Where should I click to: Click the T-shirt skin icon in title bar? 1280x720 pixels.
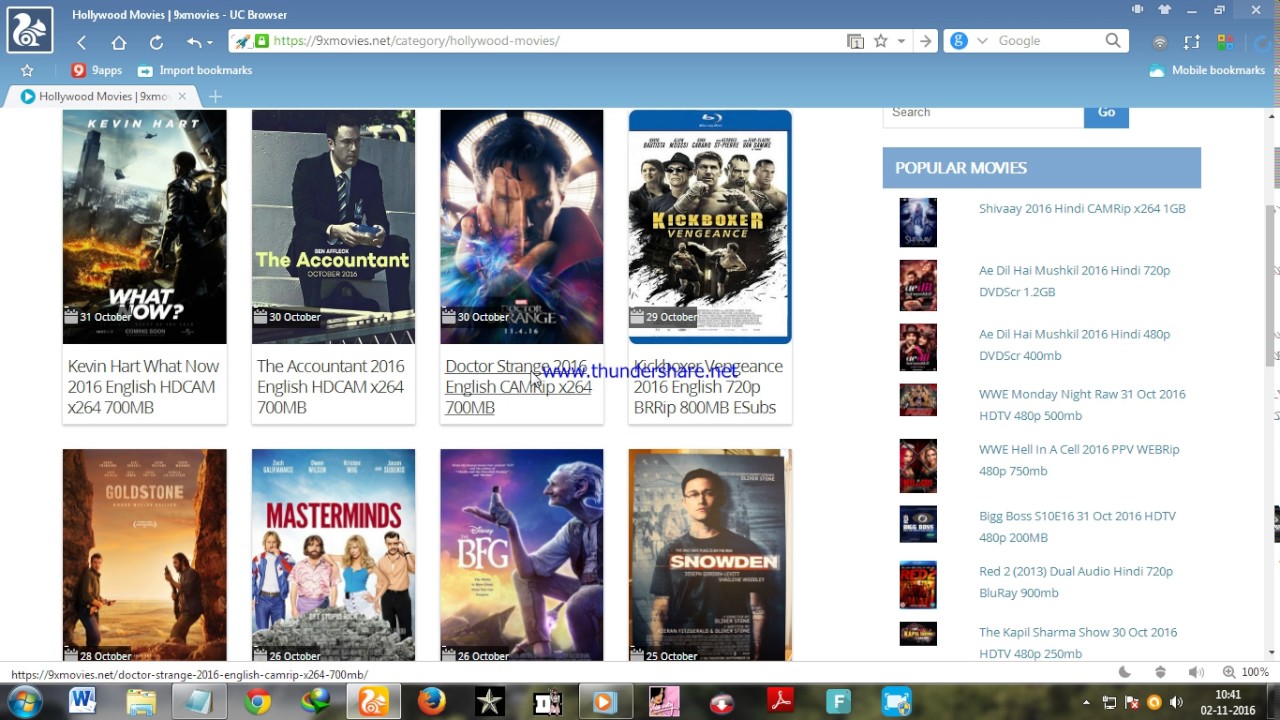pyautogui.click(x=1164, y=10)
